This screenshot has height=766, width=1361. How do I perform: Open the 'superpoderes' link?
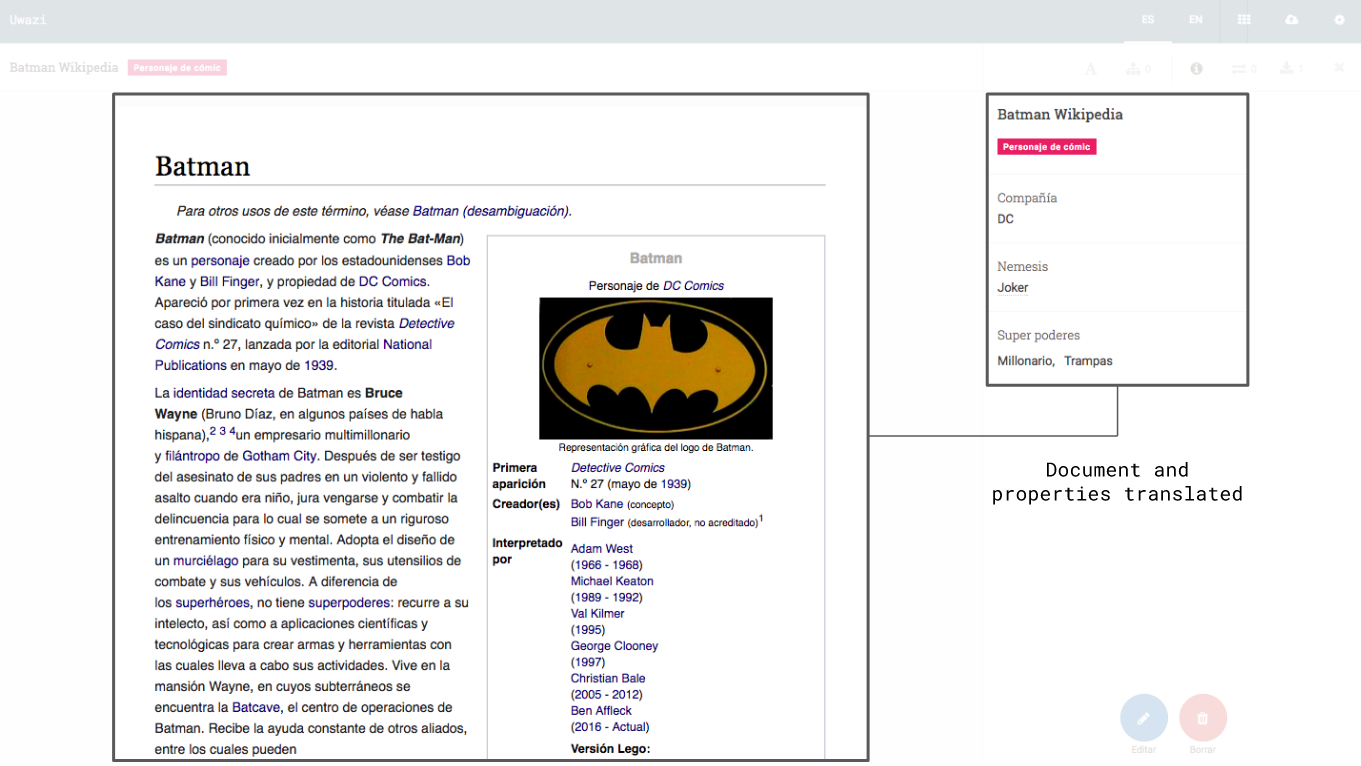pyautogui.click(x=349, y=603)
